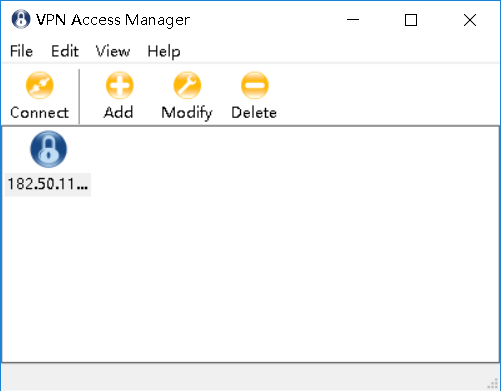This screenshot has height=391, width=501.
Task: Minimize the VPN Access Manager window
Action: tap(353, 20)
